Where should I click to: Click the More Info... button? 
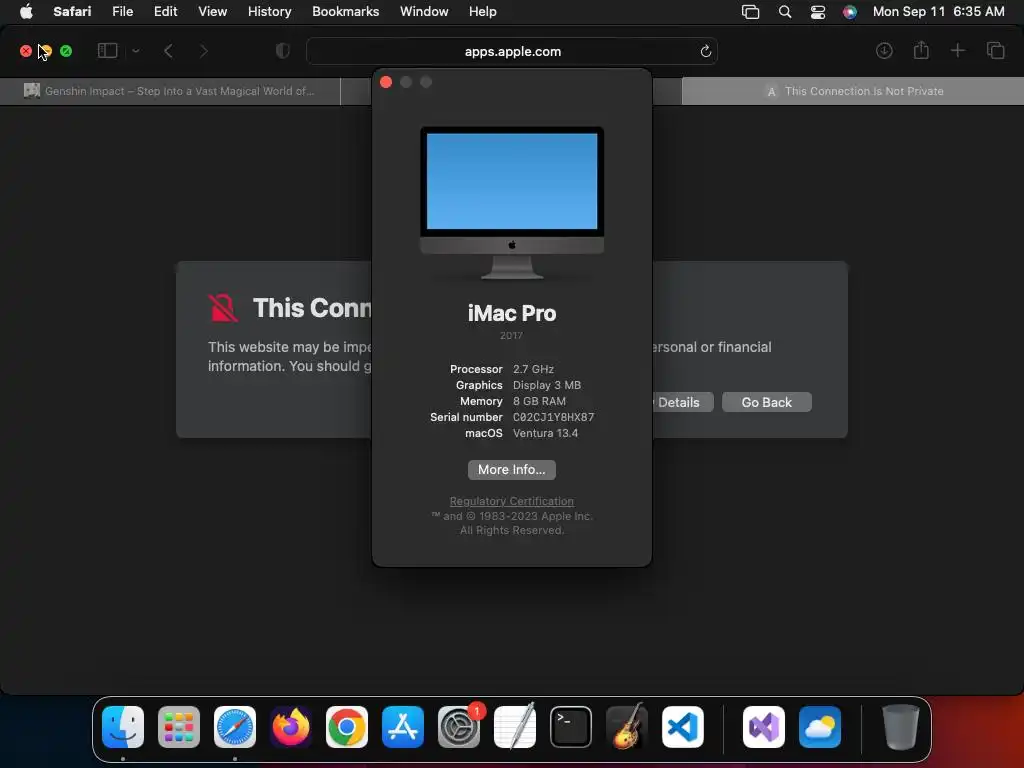tap(511, 470)
